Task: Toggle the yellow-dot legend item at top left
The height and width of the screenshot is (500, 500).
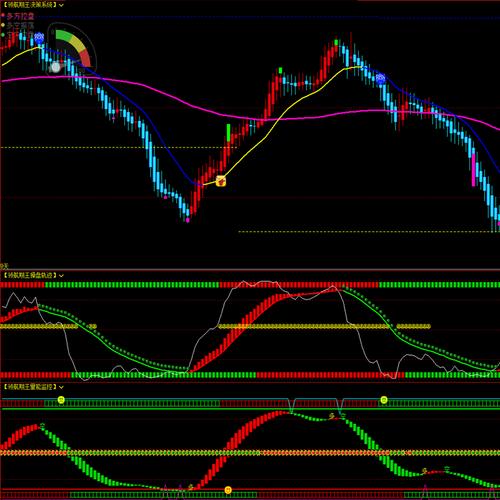Action: point(18,25)
